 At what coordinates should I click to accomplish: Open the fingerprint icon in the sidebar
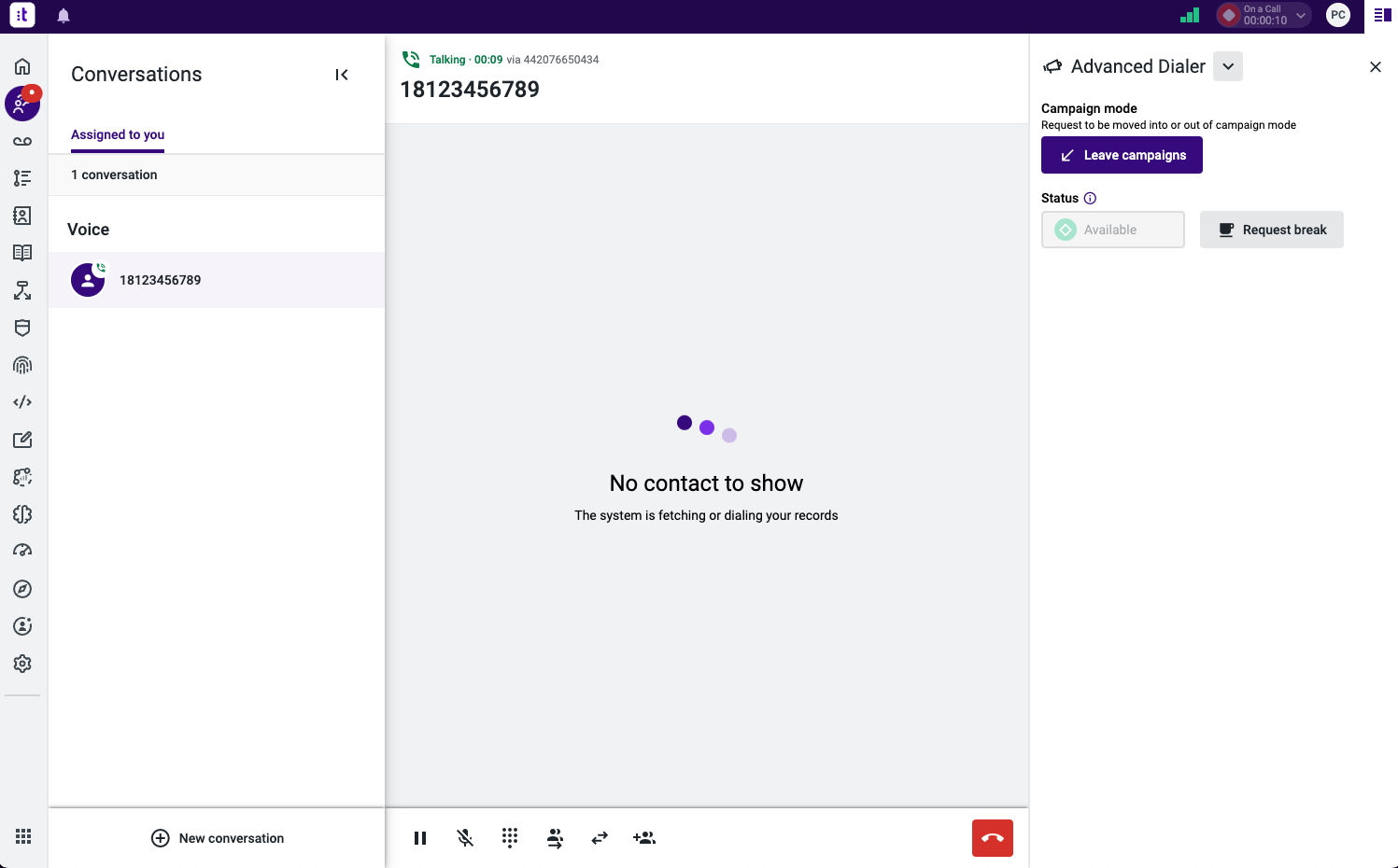(x=22, y=365)
